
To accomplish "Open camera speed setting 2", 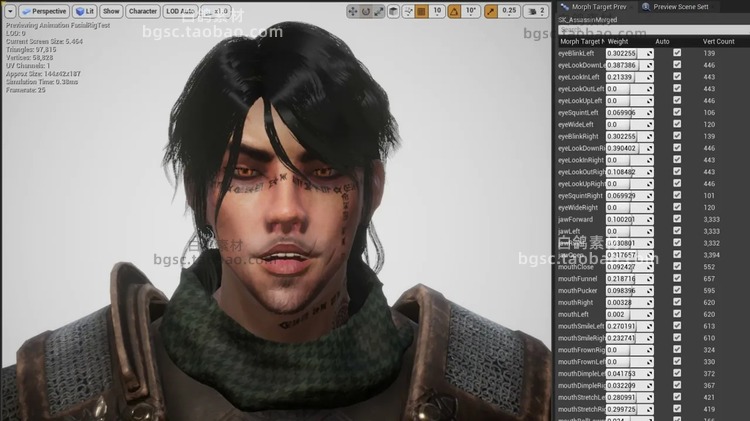I will tap(536, 11).
